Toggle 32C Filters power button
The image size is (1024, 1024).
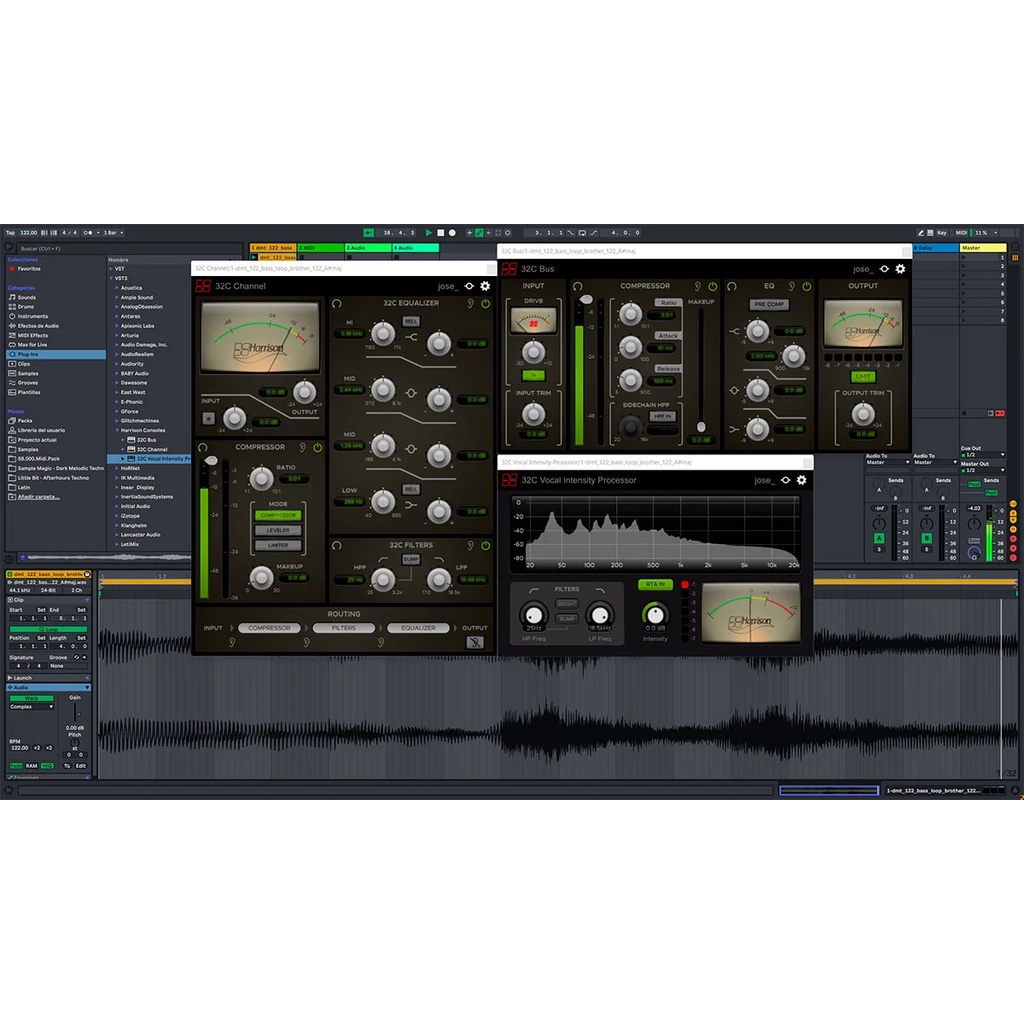pyautogui.click(x=486, y=545)
